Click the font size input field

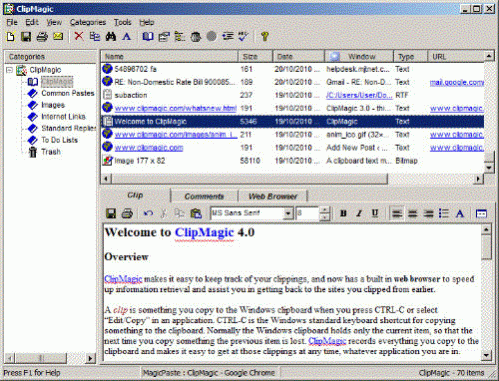(308, 213)
